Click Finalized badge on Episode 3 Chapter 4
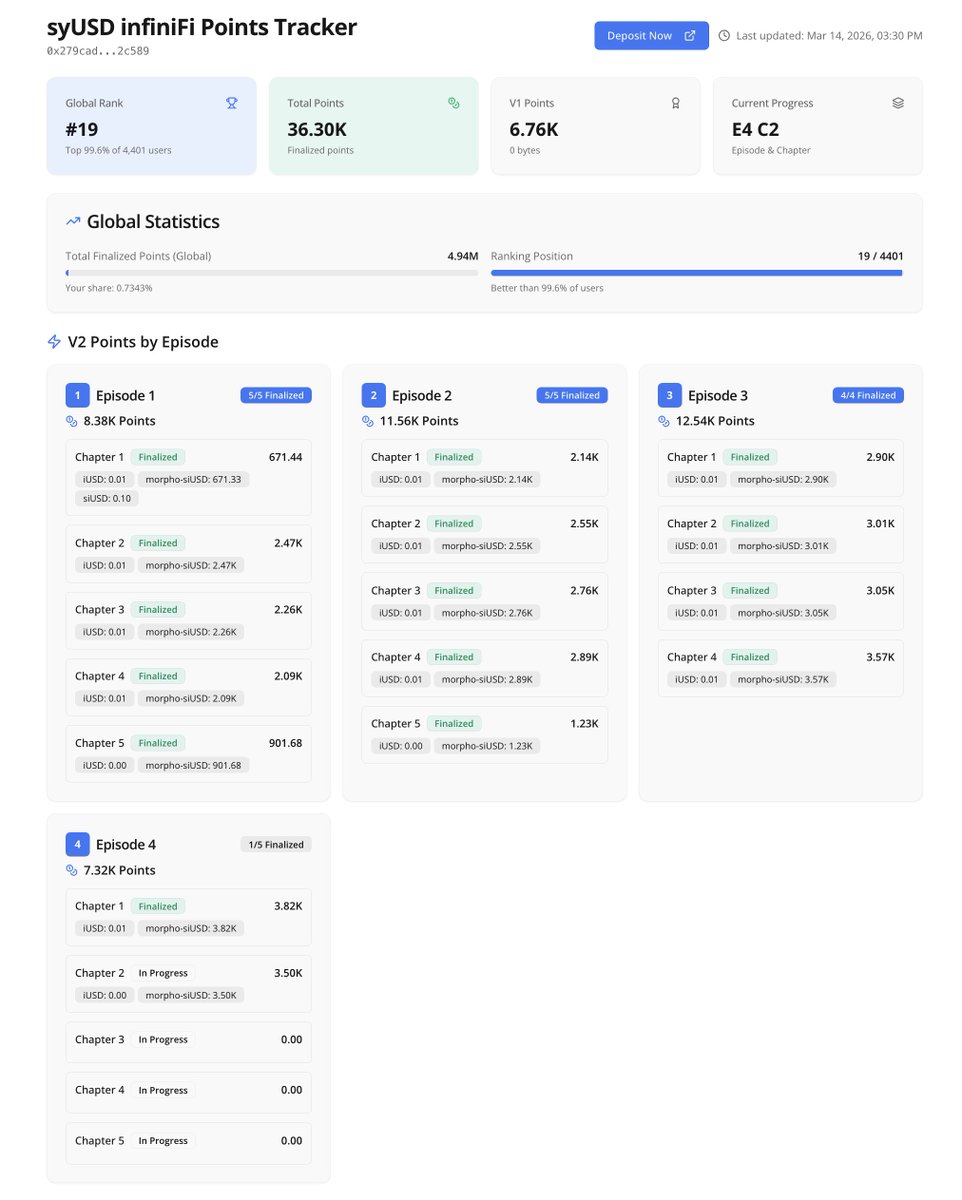This screenshot has width=962, height=1200. coord(750,657)
